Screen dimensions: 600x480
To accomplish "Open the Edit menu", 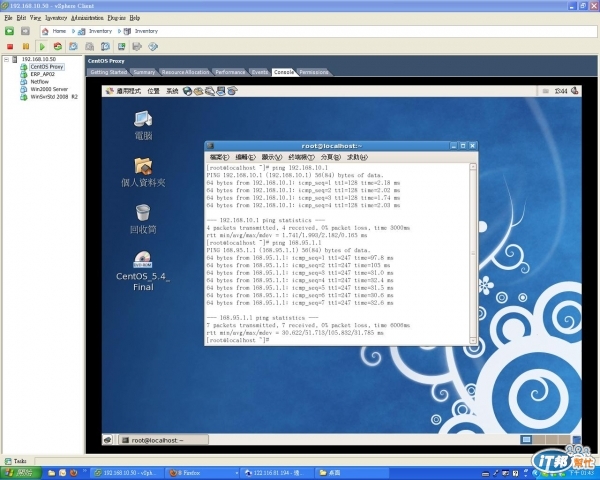I will tap(21, 18).
